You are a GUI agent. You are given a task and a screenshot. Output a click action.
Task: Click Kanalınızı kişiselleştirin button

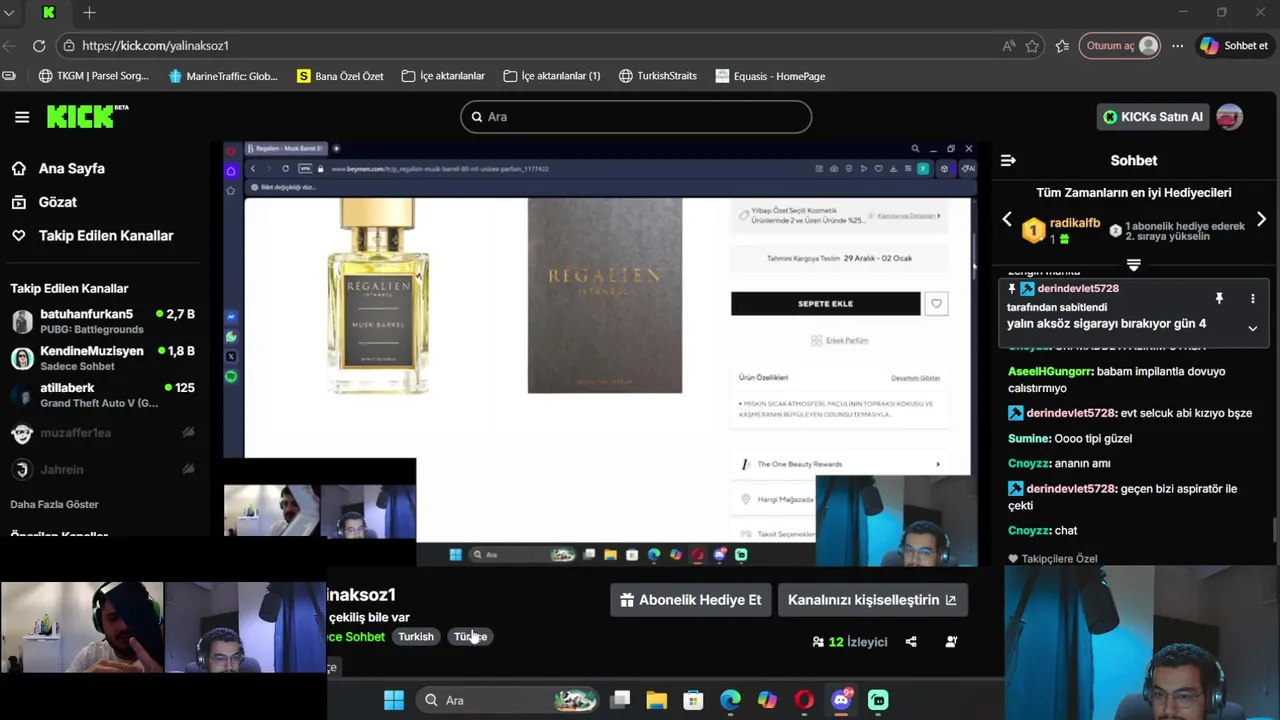tap(872, 600)
